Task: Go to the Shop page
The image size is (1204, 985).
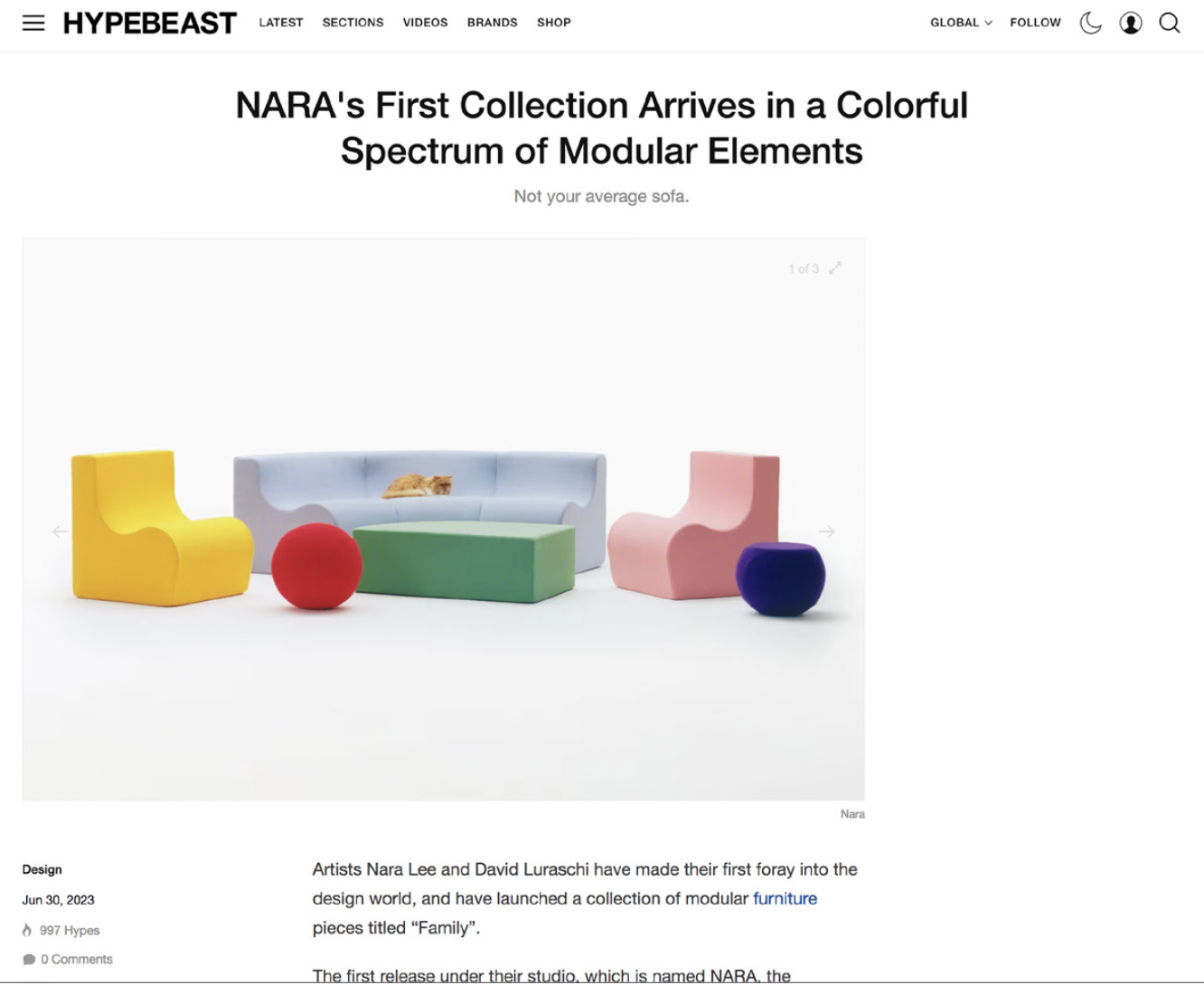Action: (554, 23)
